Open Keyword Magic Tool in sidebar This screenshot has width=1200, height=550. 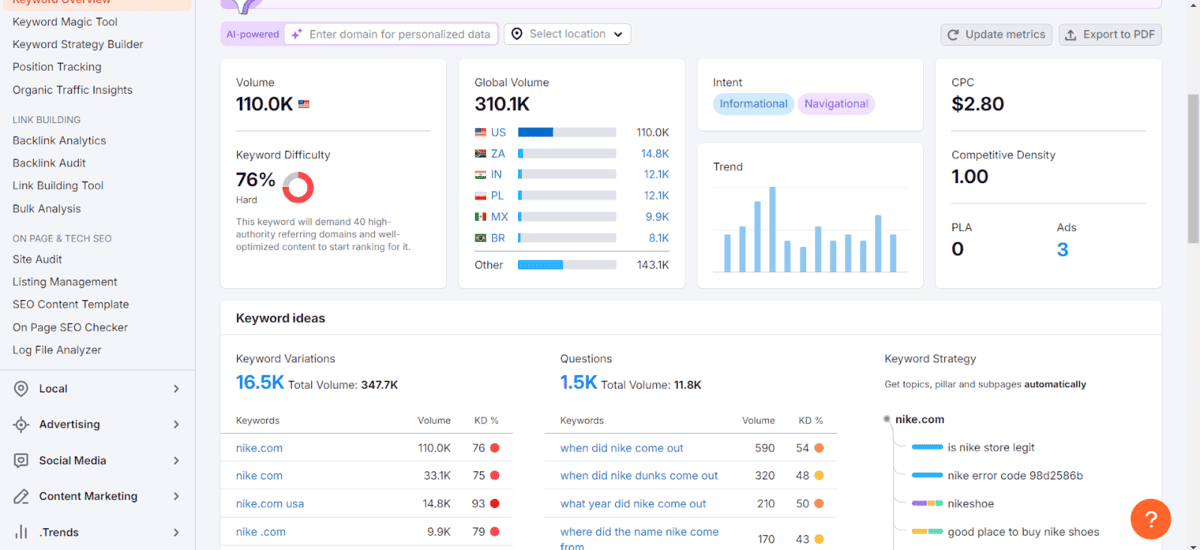[65, 22]
